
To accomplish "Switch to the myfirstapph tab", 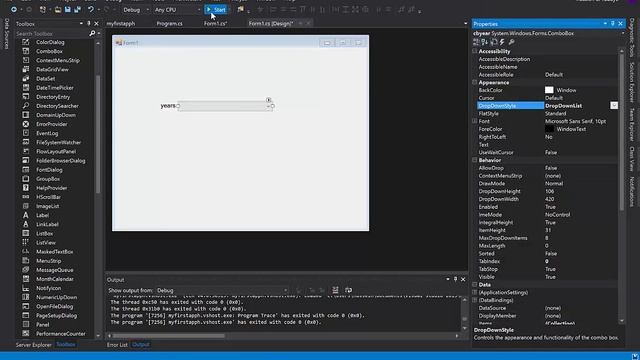I will [121, 24].
